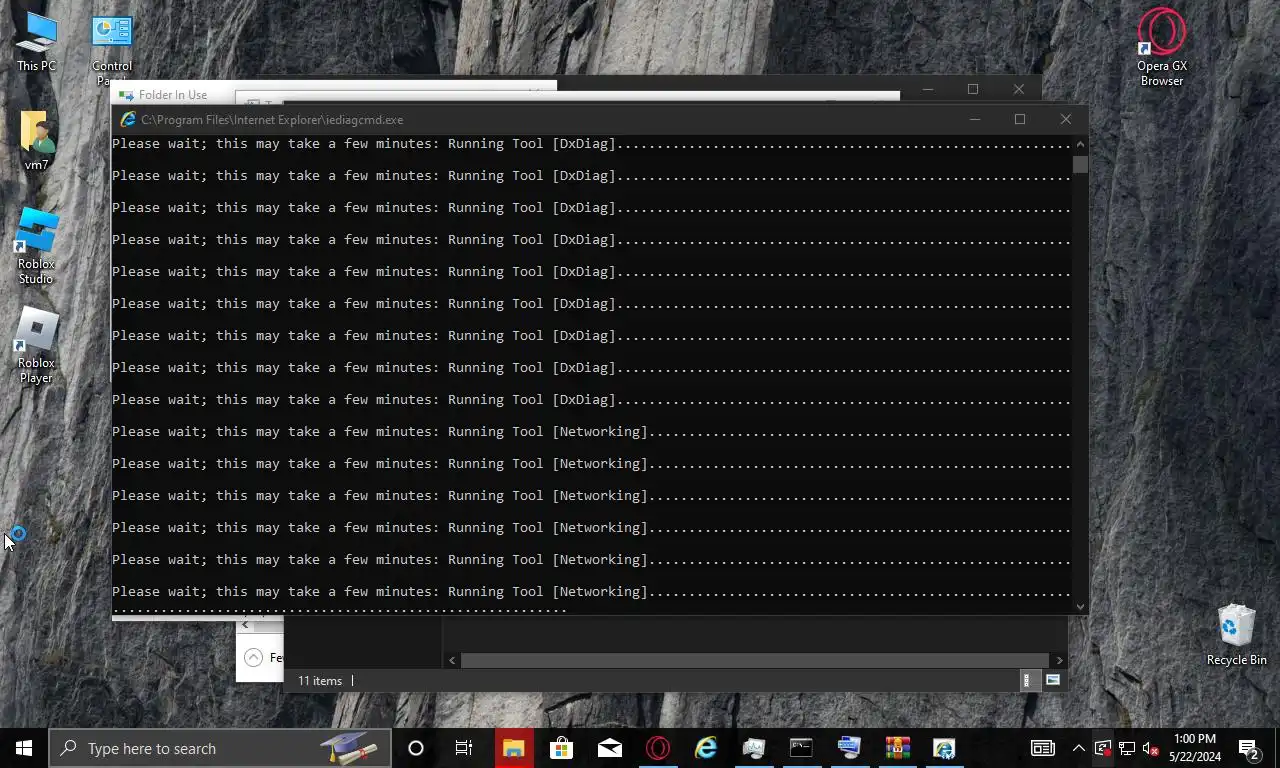Open Internet Explorer from the taskbar
The width and height of the screenshot is (1280, 768).
pyautogui.click(x=706, y=748)
